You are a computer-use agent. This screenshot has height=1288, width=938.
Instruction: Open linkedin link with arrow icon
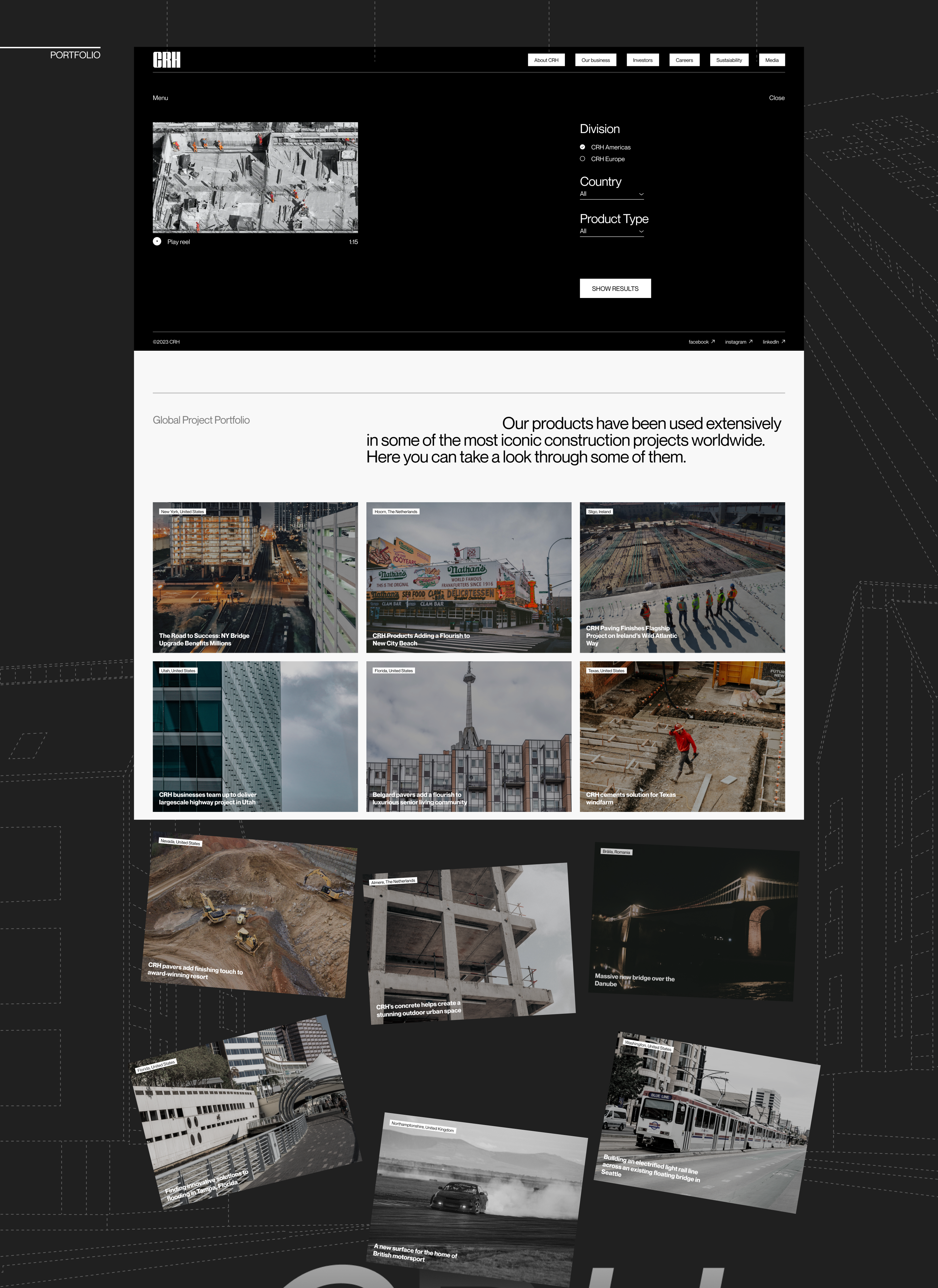pyautogui.click(x=773, y=342)
